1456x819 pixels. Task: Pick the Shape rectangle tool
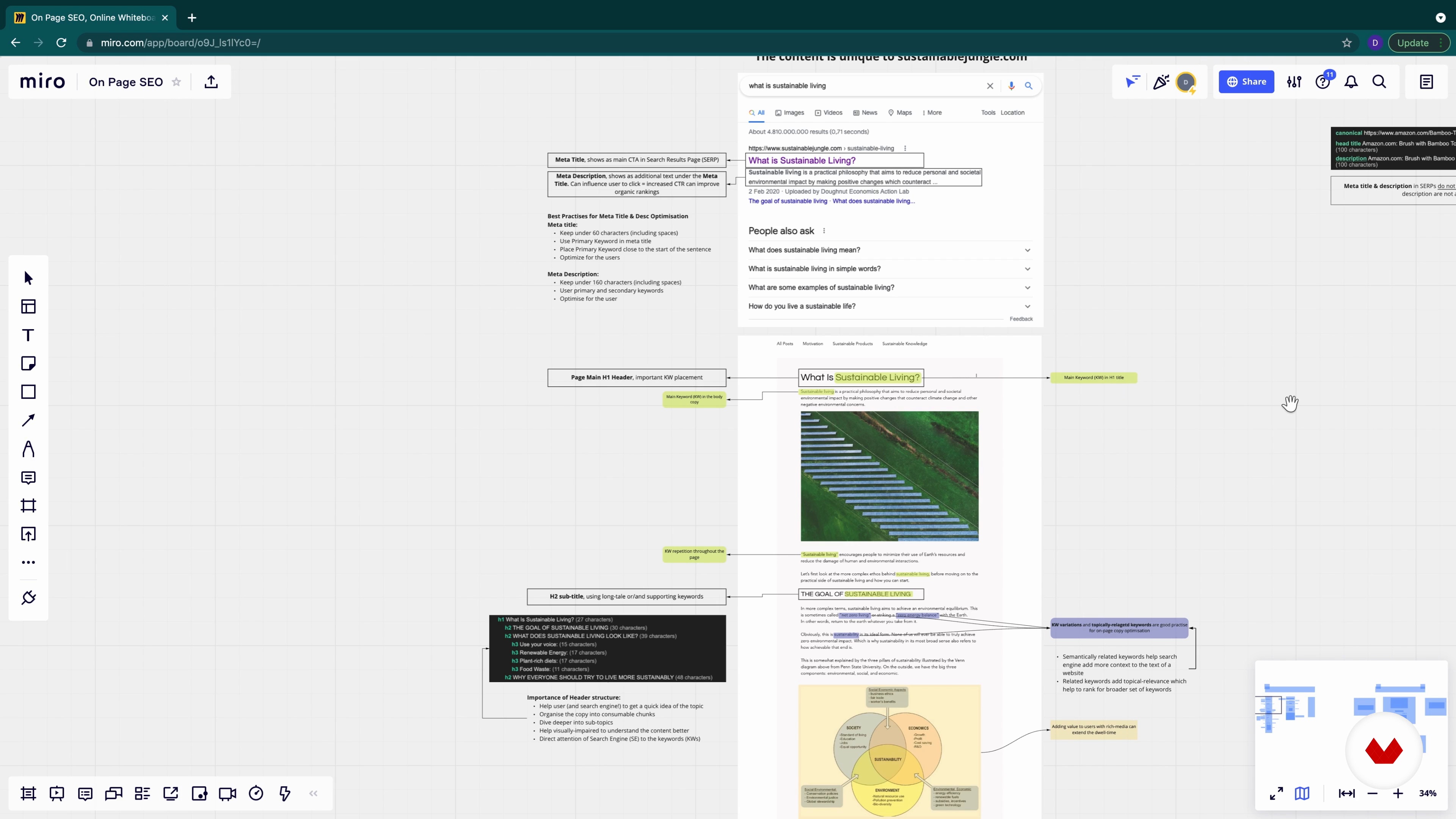point(28,392)
